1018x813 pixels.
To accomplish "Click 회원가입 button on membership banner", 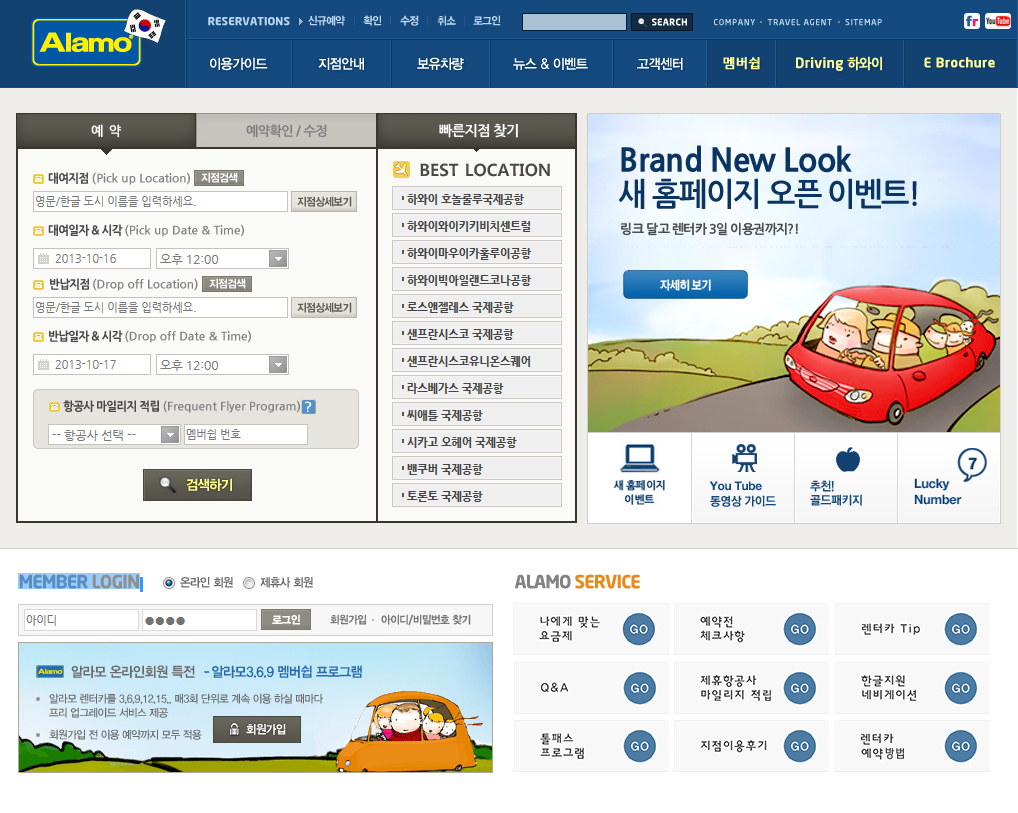I will click(x=257, y=729).
